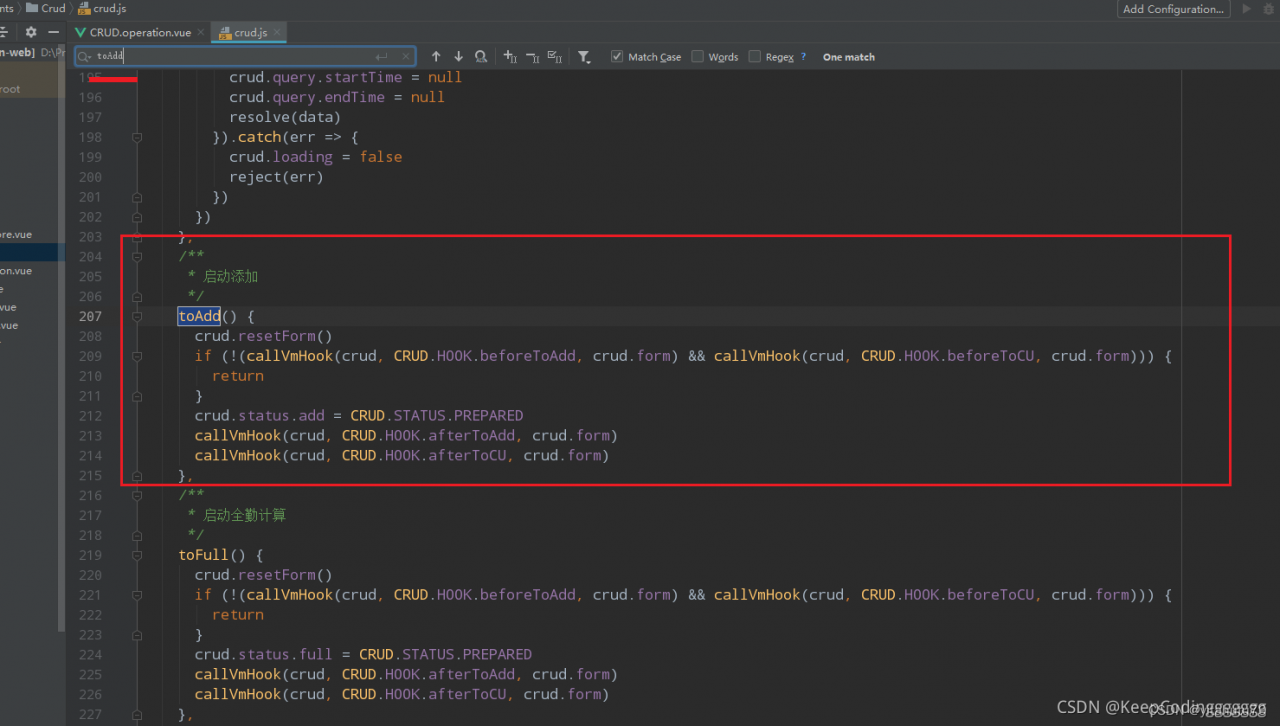Click the Find All usages magnifier icon
The width and height of the screenshot is (1280, 726).
[x=481, y=57]
